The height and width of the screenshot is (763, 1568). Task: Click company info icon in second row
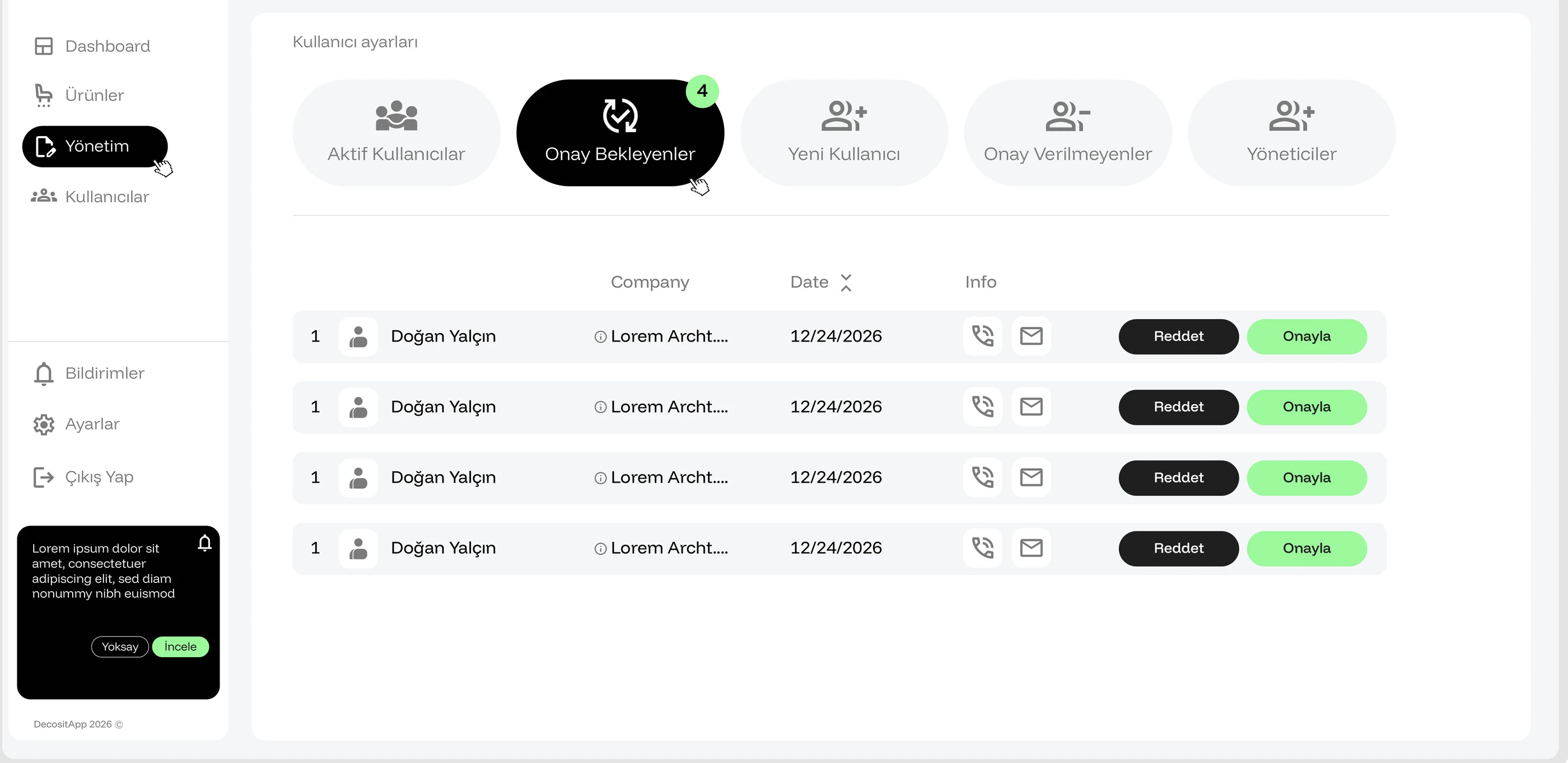[x=600, y=407]
